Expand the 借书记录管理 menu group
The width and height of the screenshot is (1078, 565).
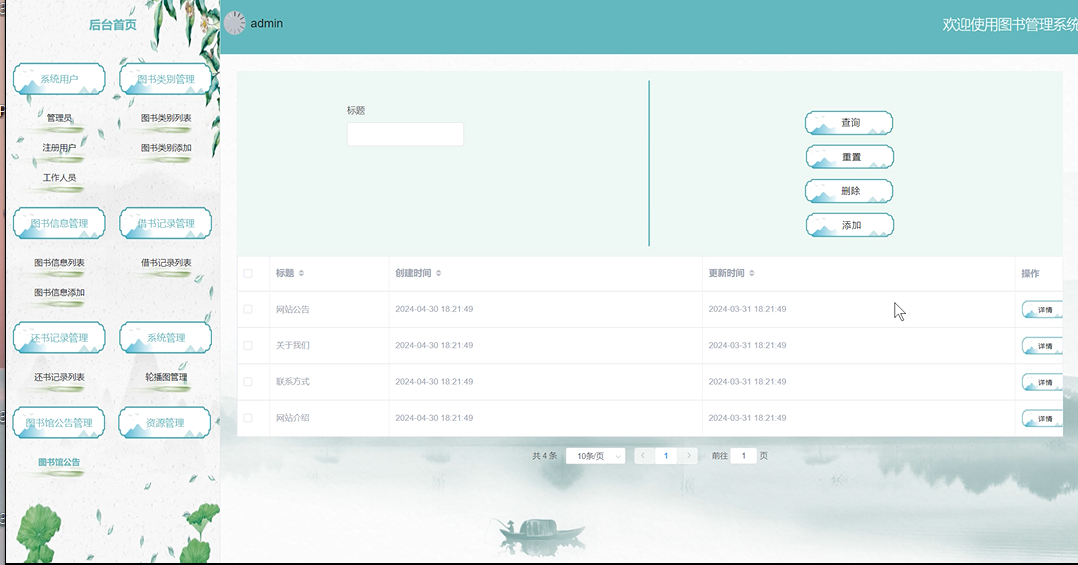166,223
